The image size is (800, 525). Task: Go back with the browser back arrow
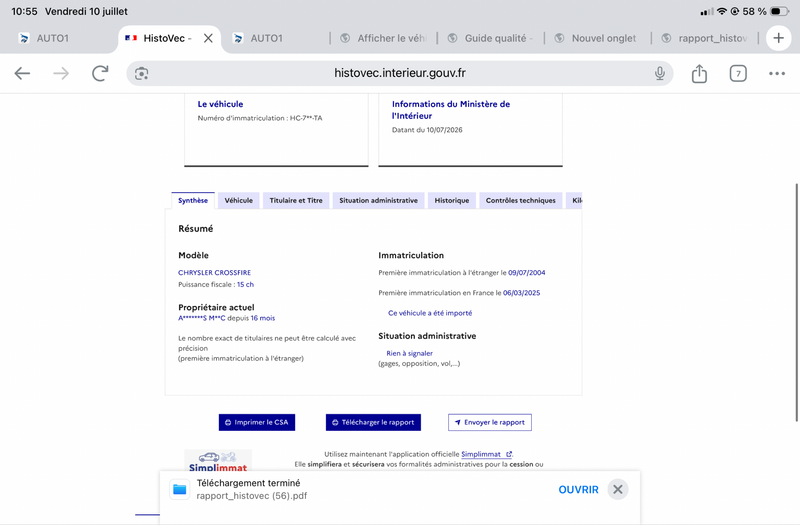click(22, 73)
